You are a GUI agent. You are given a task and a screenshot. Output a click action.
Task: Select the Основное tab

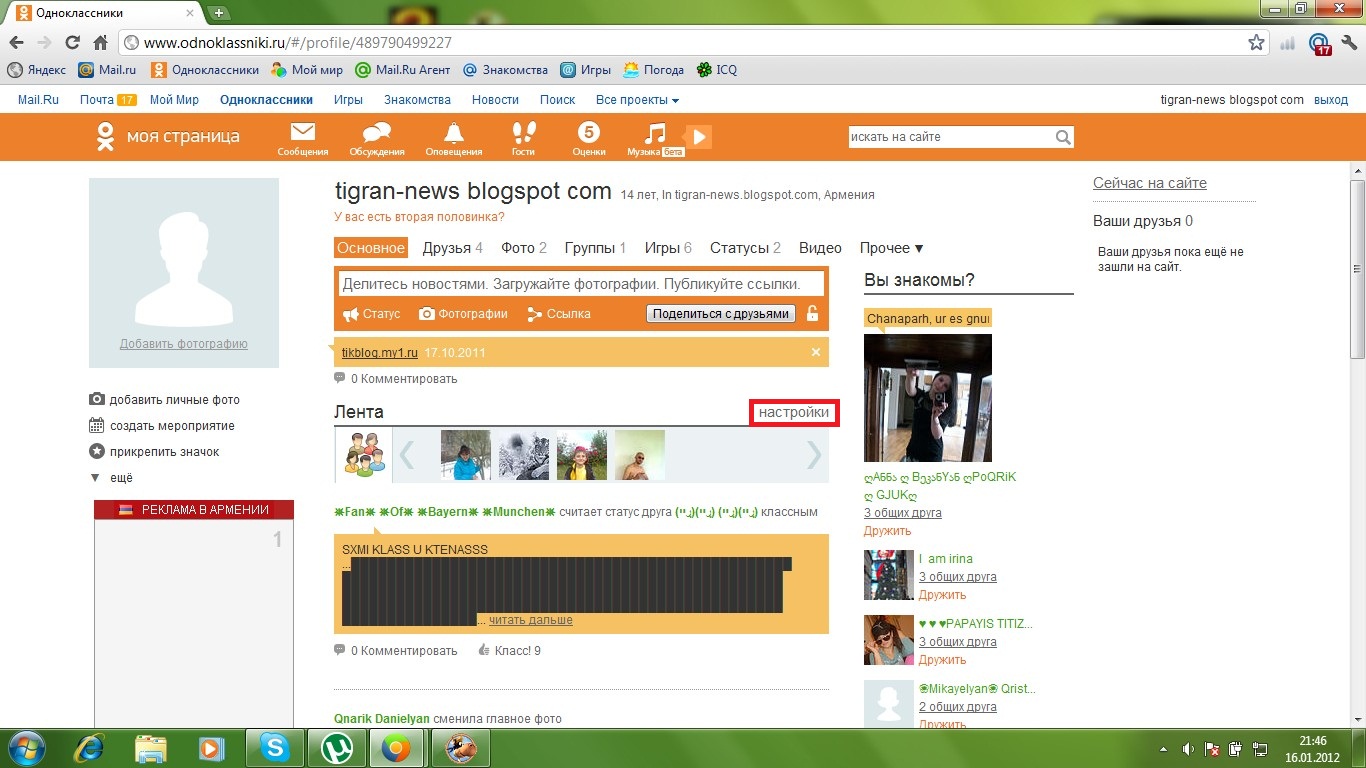371,248
